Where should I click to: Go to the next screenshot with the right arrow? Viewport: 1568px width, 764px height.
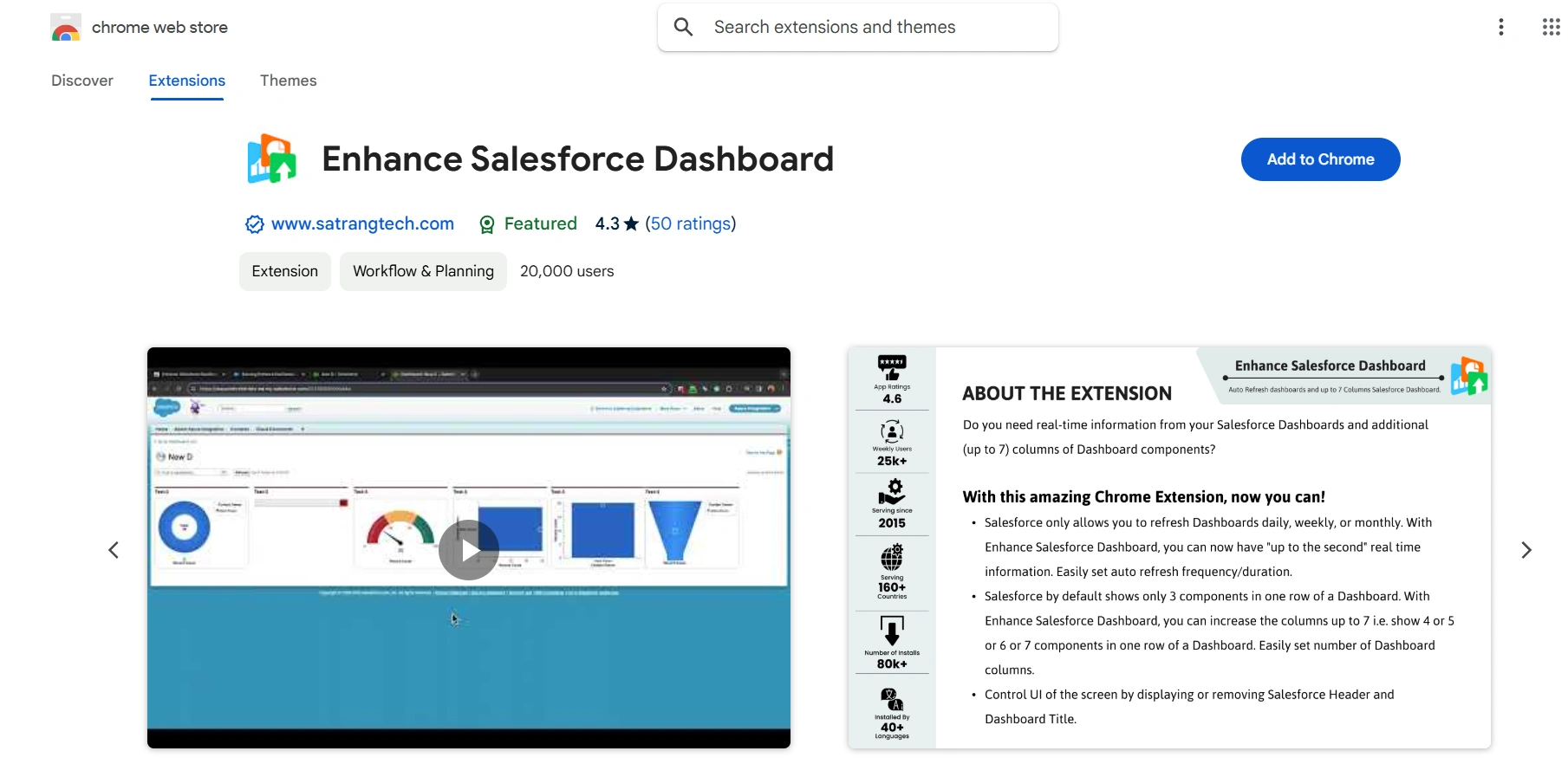tap(1526, 550)
